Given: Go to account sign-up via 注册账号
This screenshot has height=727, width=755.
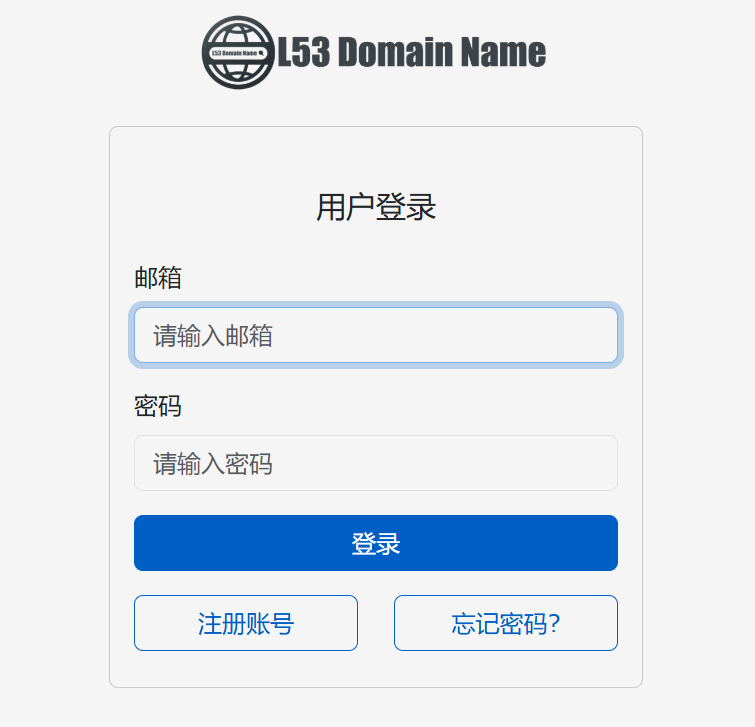Looking at the screenshot, I should tap(246, 623).
